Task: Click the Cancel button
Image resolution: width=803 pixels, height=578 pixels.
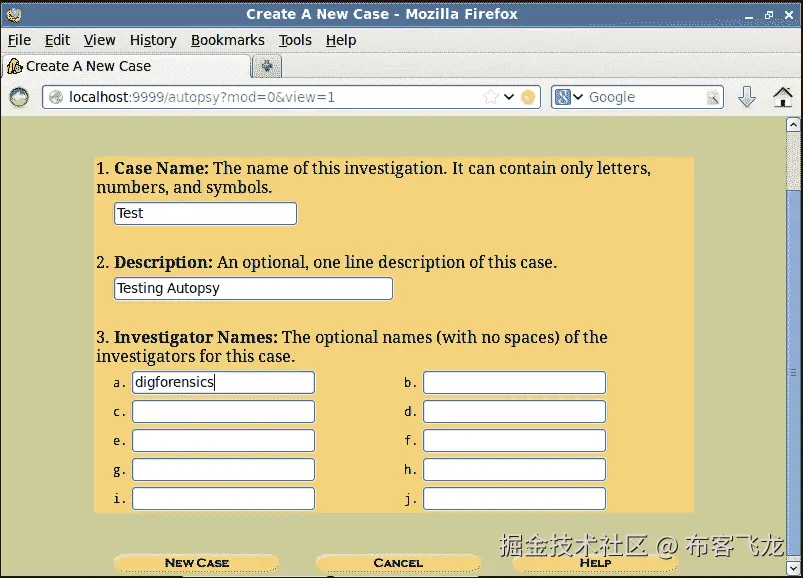Action: [x=398, y=563]
